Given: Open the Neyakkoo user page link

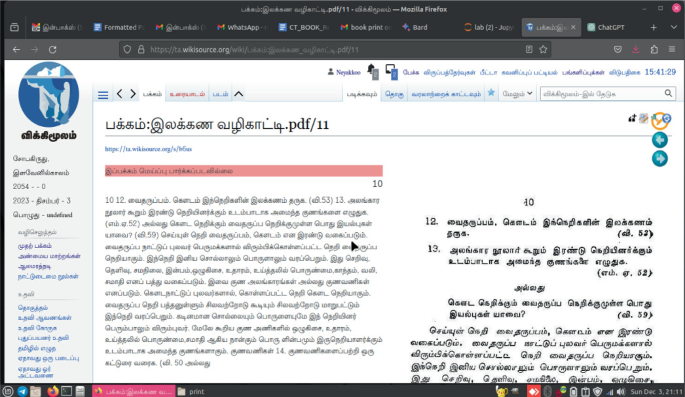Looking at the screenshot, I should pos(348,72).
